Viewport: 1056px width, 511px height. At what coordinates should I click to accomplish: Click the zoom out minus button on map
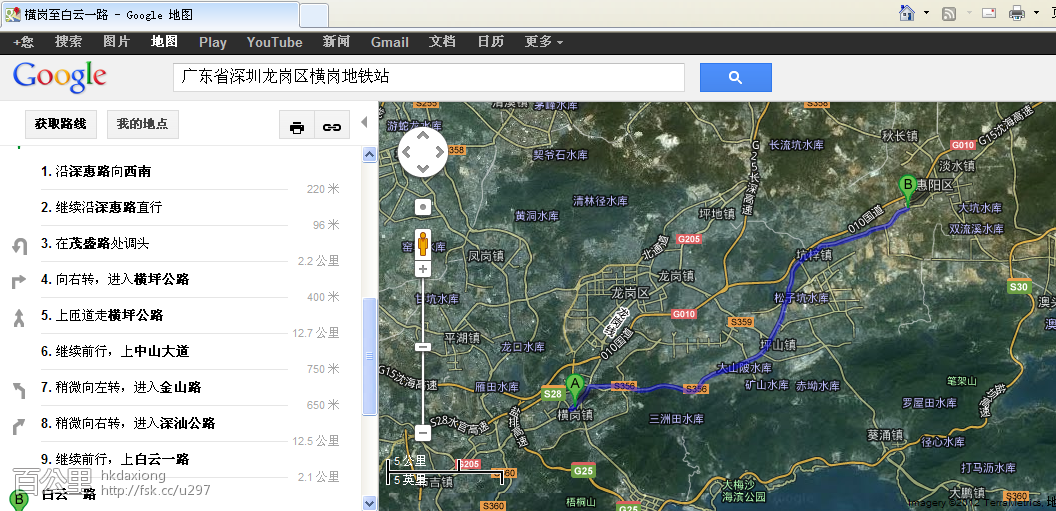pos(423,433)
